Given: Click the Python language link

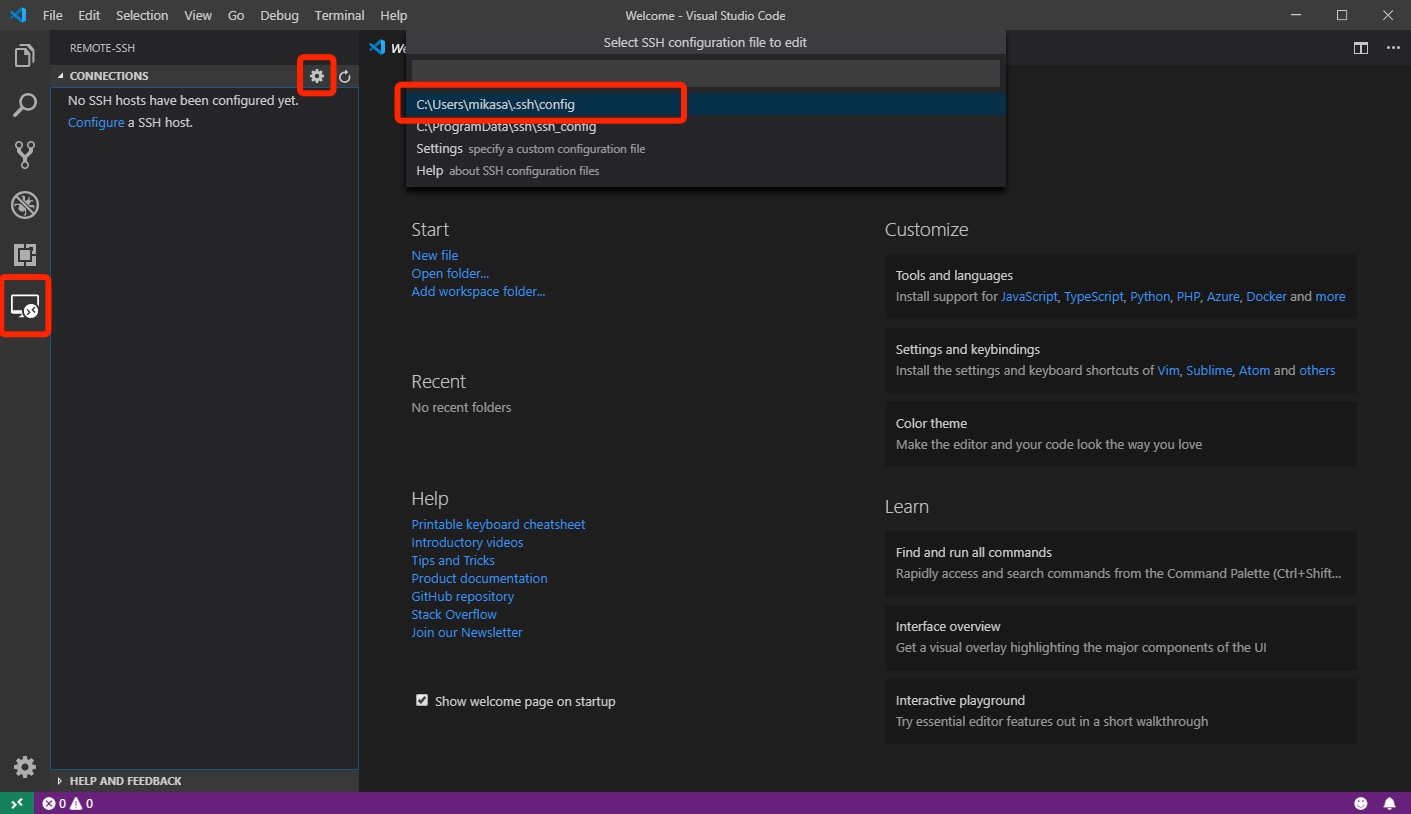Looking at the screenshot, I should (1150, 297).
